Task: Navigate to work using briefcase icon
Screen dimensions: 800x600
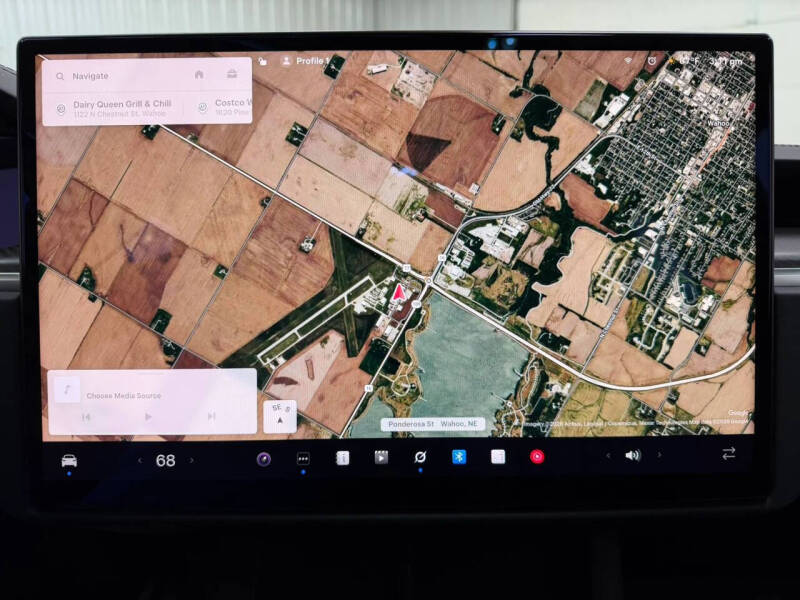Action: coord(232,74)
